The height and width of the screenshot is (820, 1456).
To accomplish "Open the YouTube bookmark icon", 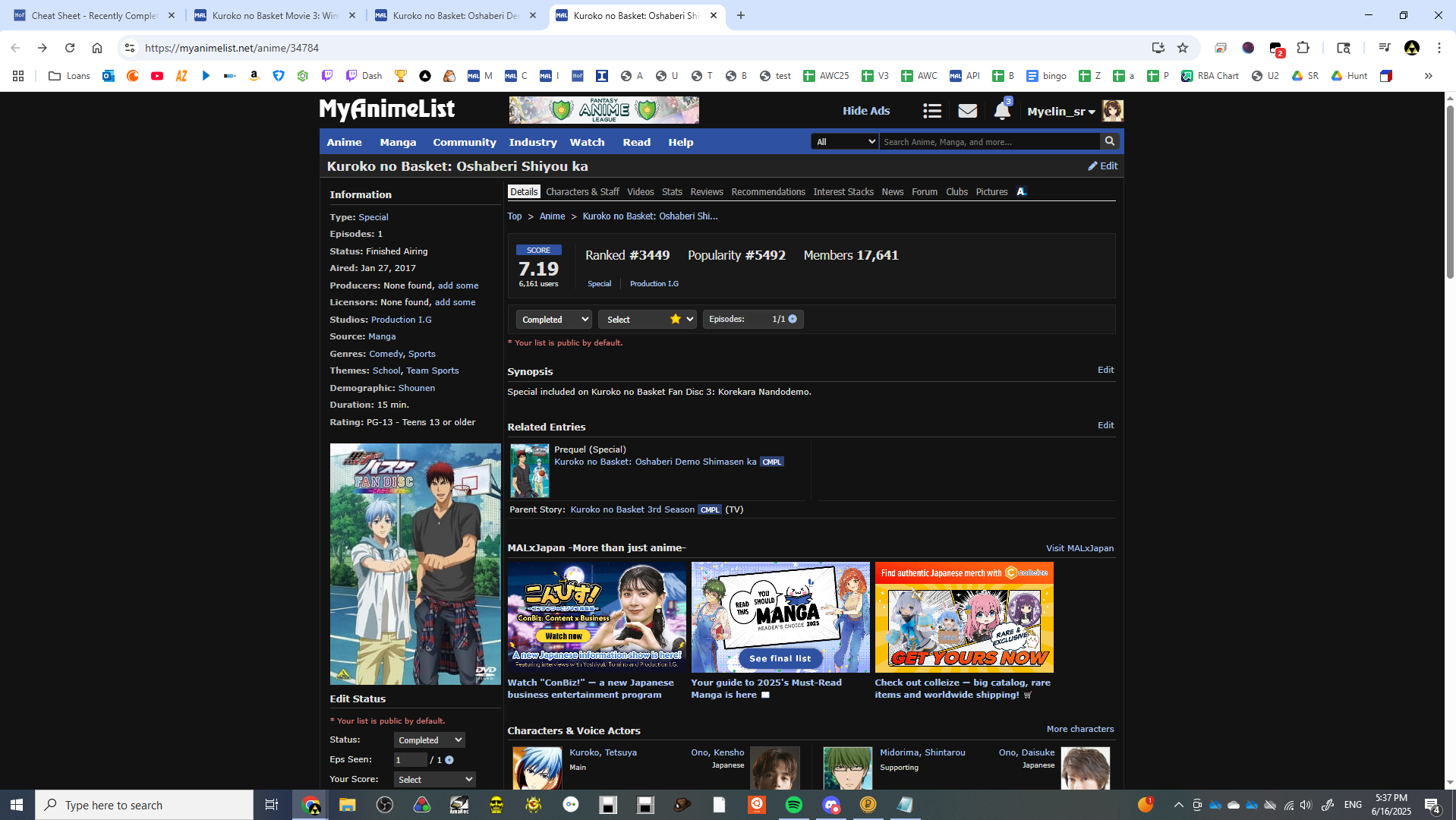I will pos(157,76).
